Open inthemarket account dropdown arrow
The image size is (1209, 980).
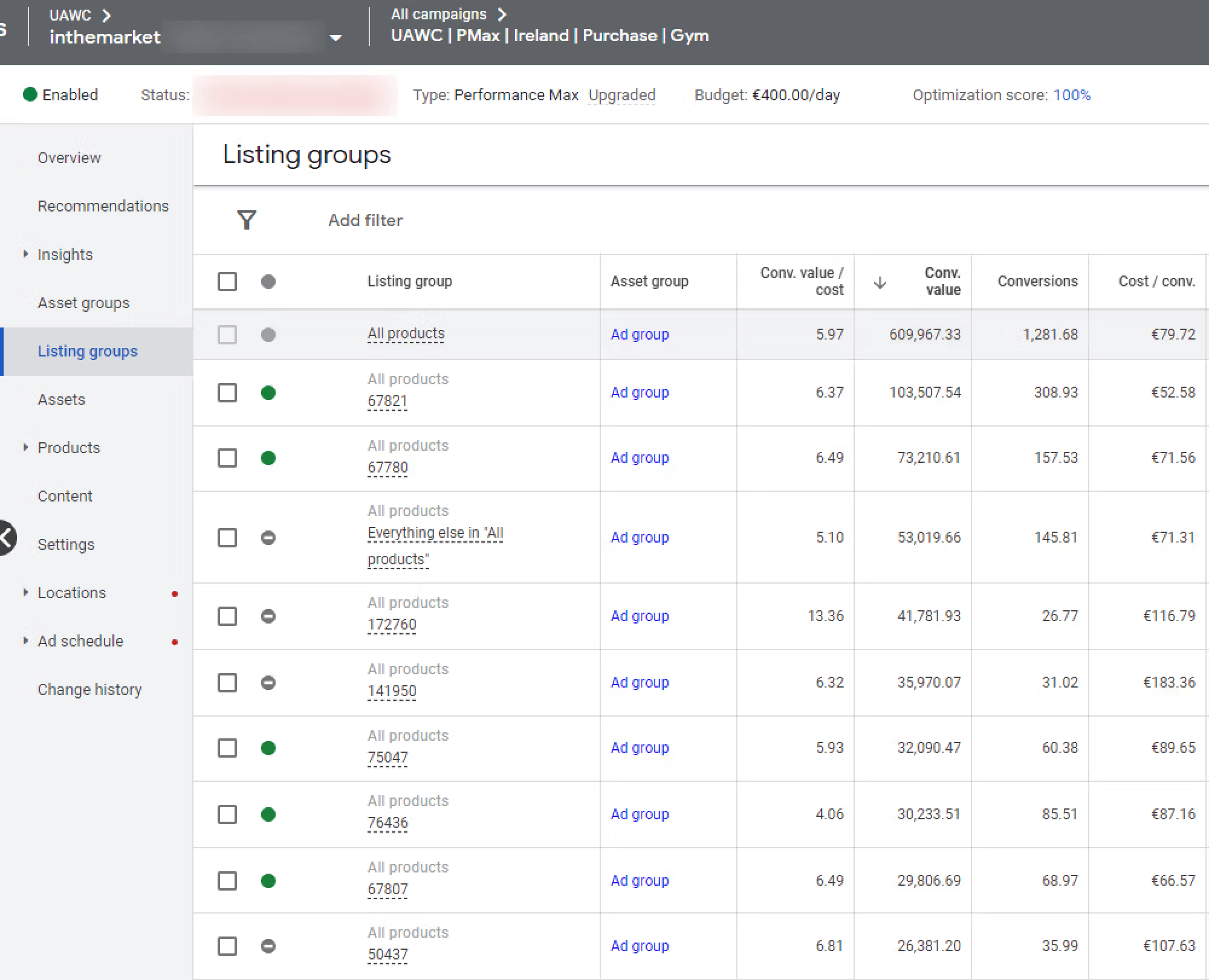pos(335,38)
